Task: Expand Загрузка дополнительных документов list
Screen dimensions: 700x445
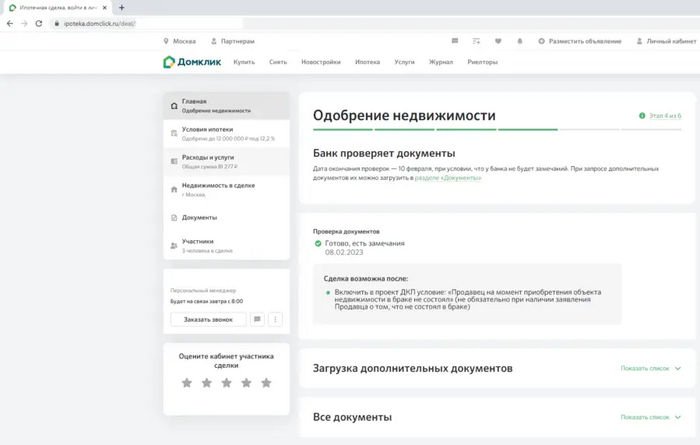Action: tap(650, 369)
